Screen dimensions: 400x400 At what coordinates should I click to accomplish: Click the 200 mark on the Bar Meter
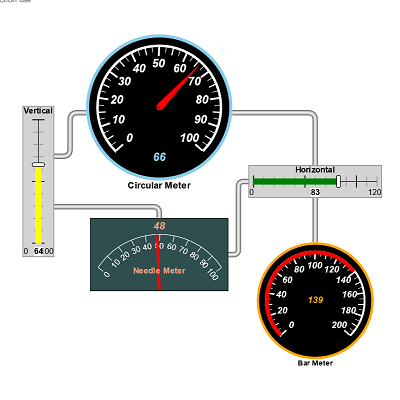point(339,325)
